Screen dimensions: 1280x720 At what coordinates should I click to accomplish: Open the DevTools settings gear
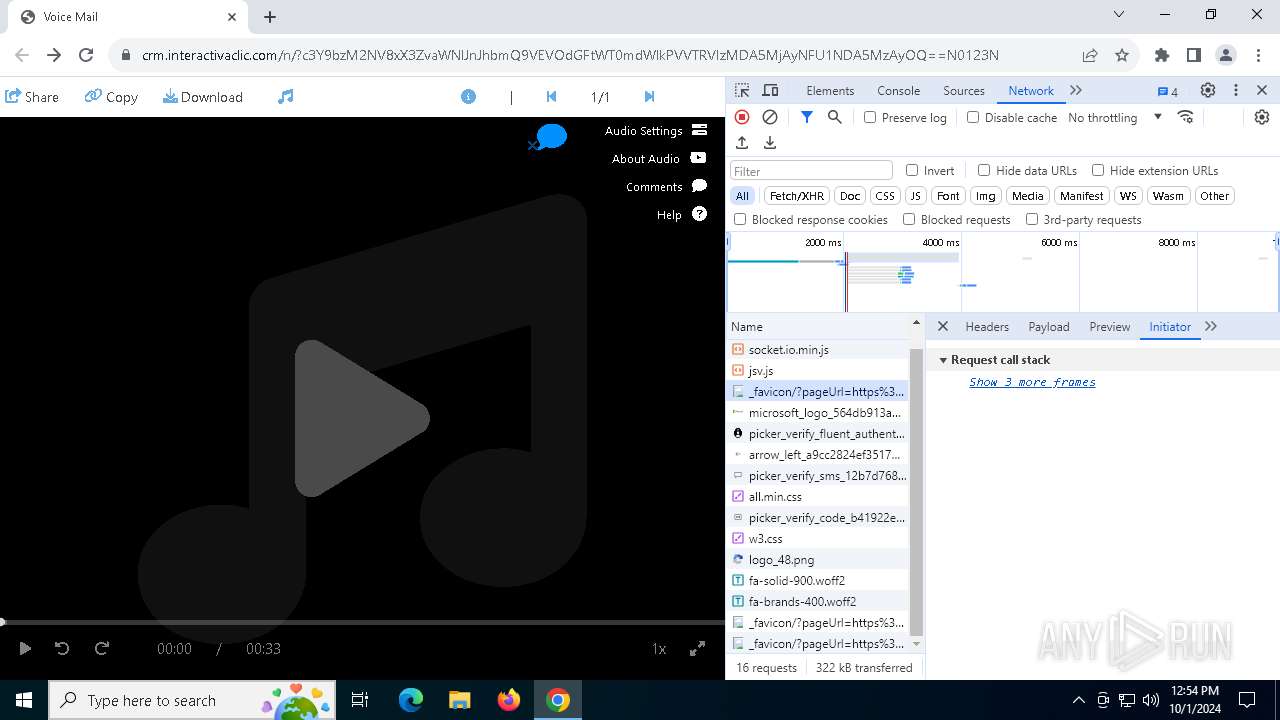(1208, 90)
